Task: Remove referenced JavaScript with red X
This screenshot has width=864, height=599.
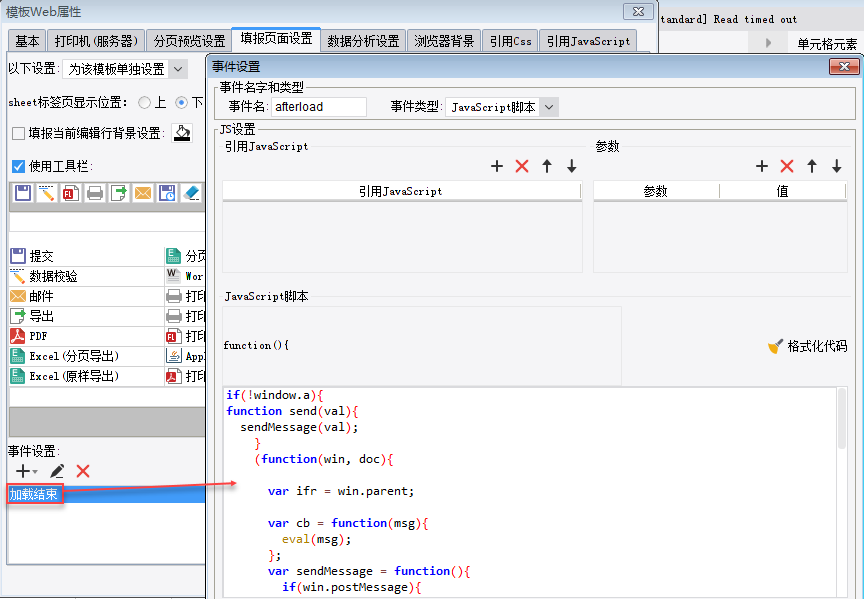Action: [522, 166]
